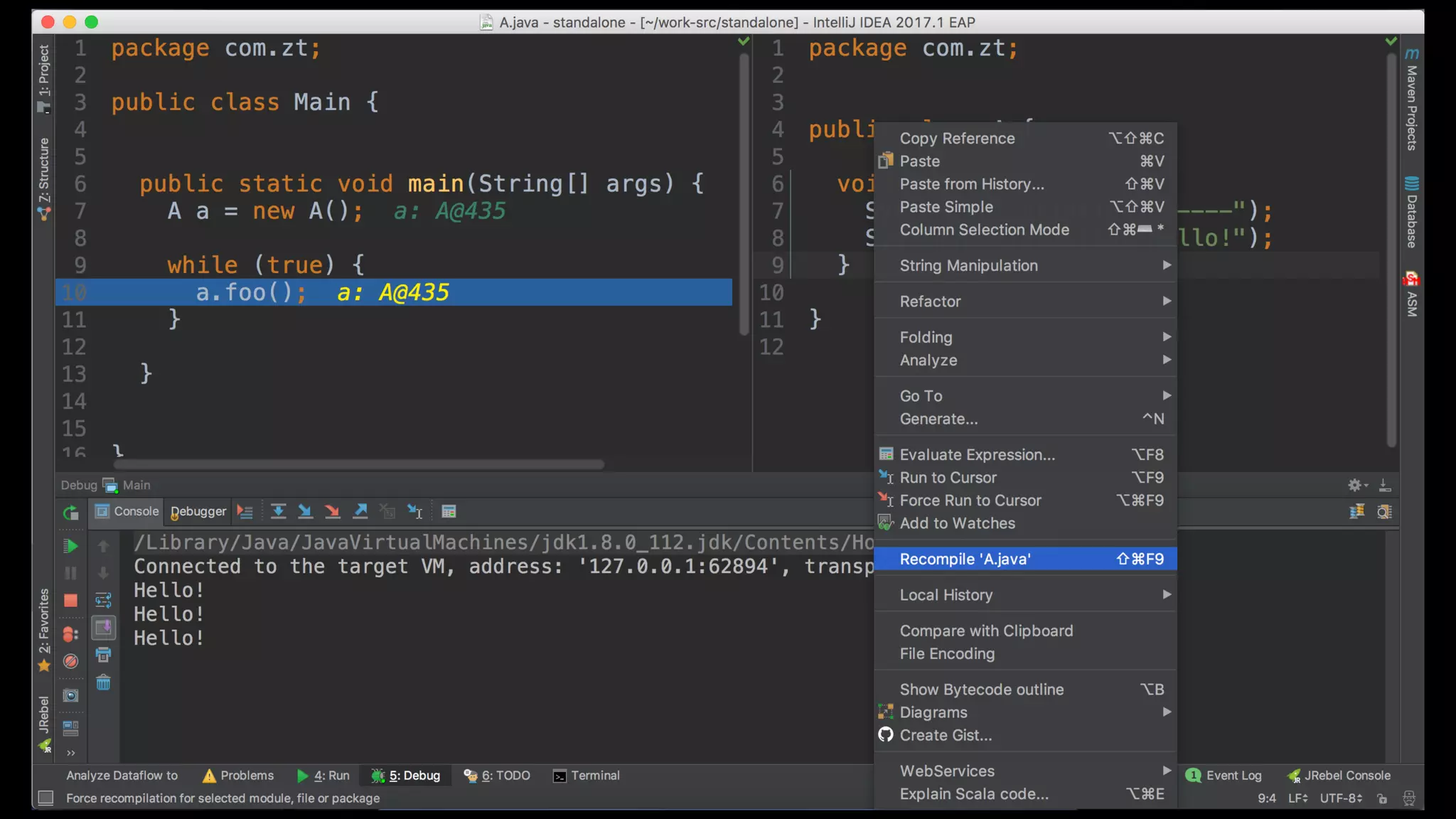Screen dimensions: 1456x819
Task: Clear console with trash can icon
Action: pyautogui.click(x=103, y=683)
